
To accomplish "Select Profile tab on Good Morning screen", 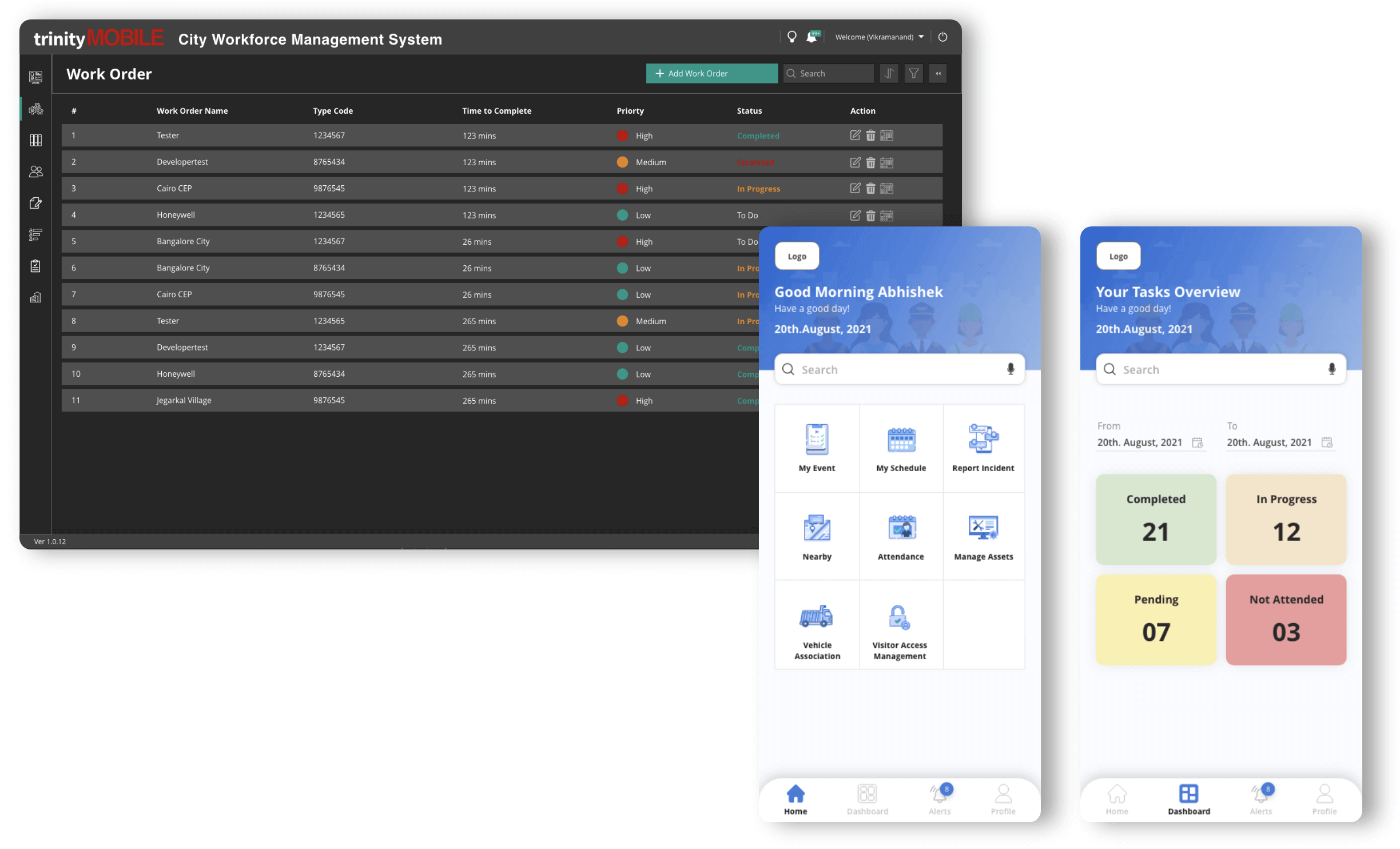I will point(1003,799).
